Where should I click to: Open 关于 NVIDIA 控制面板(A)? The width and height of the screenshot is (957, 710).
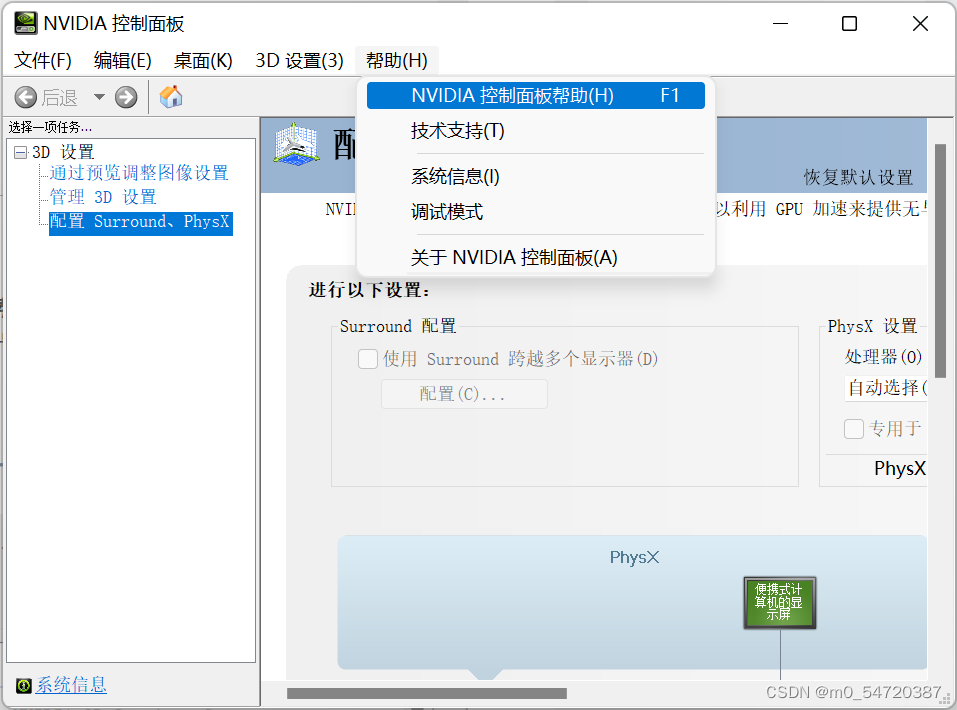point(536,258)
